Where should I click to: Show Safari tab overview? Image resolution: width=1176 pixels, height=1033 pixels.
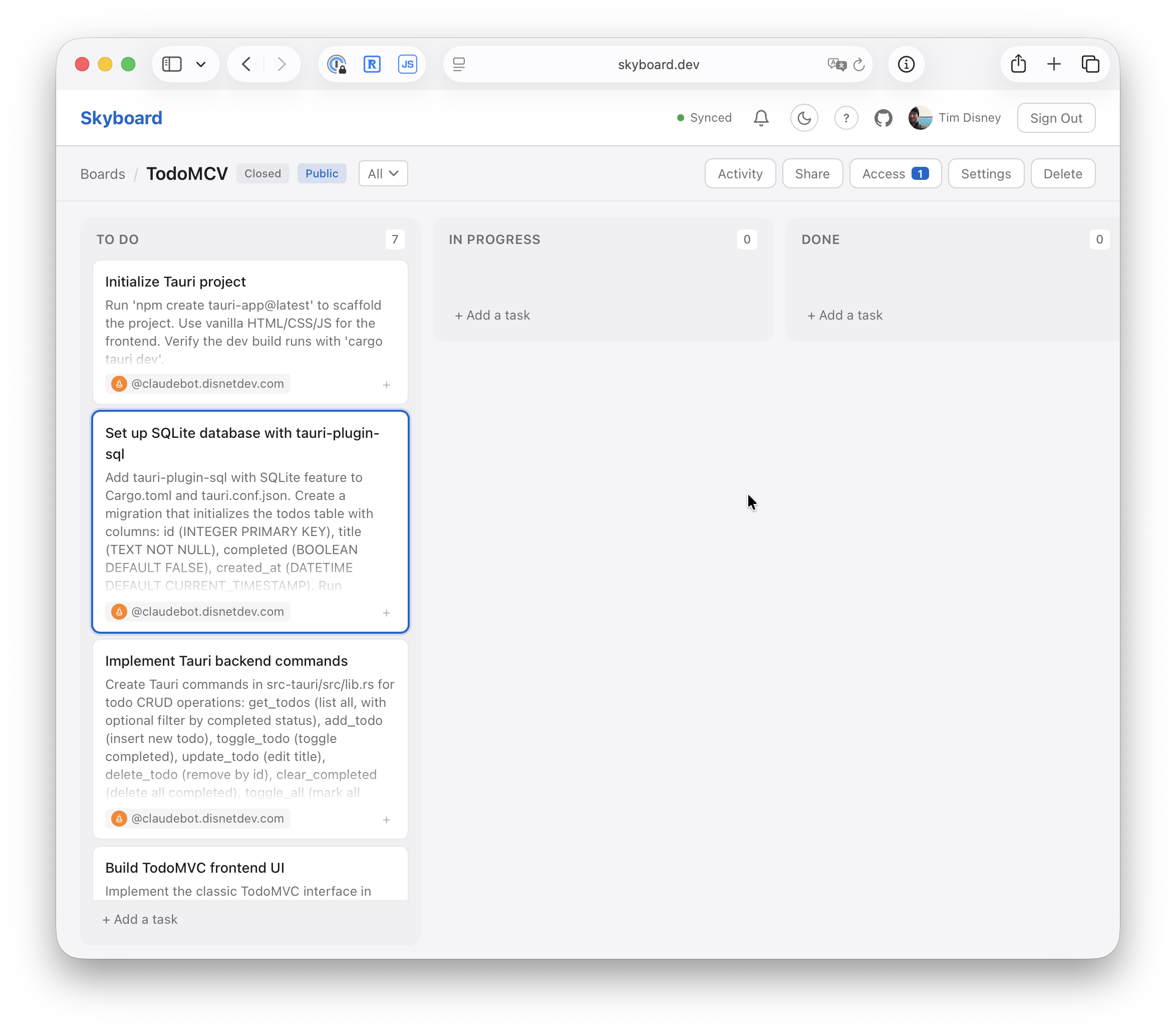[x=1090, y=64]
